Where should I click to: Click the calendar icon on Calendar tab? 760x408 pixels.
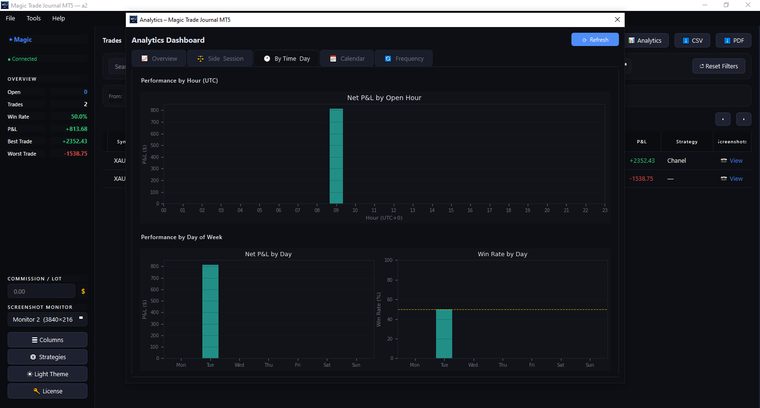[x=333, y=59]
